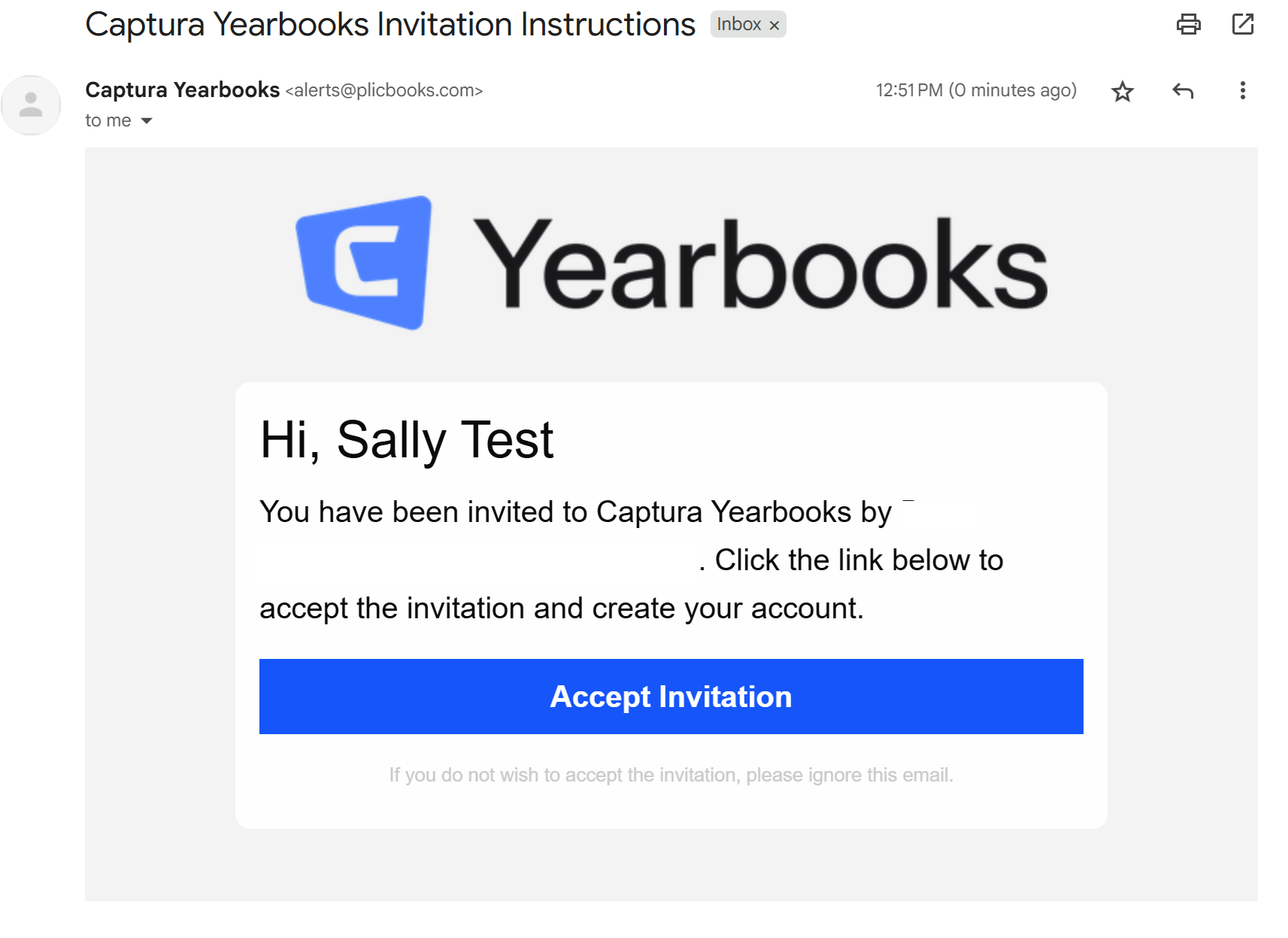
Task: Remove the Inbox label with its X
Action: coord(774,25)
